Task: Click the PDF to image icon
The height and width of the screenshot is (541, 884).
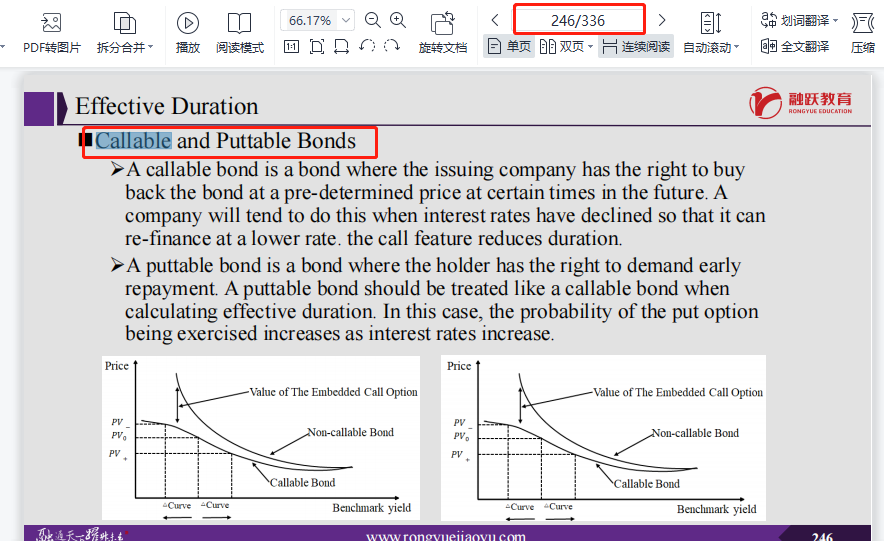Action: [x=51, y=23]
